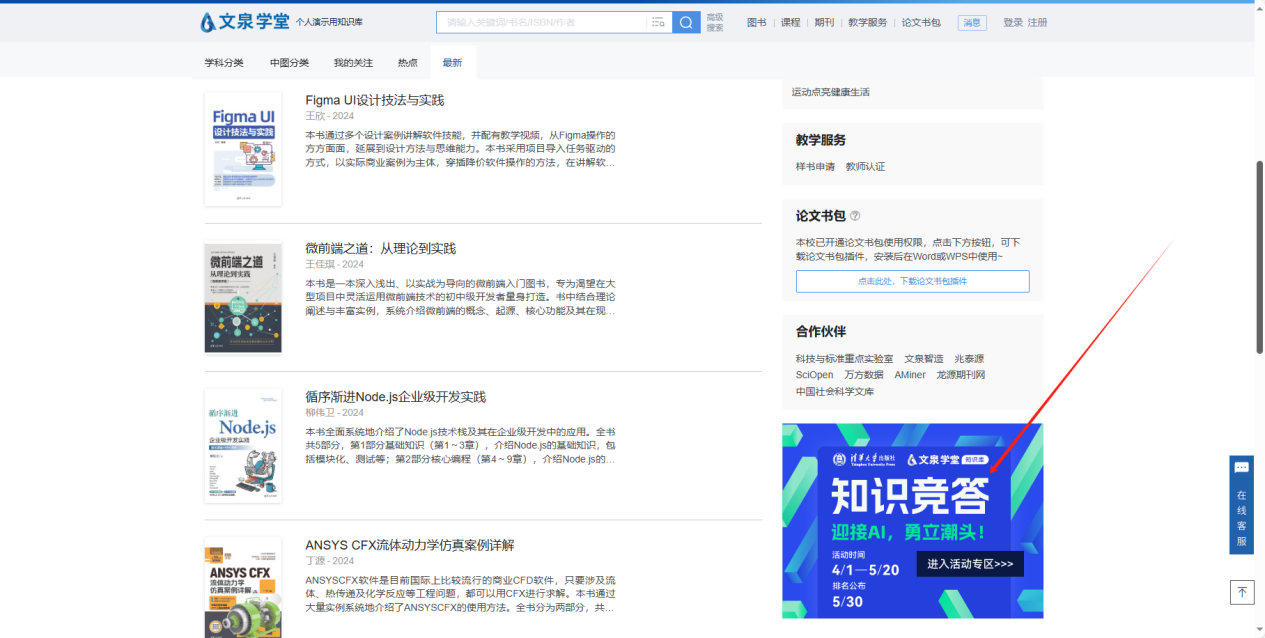The height and width of the screenshot is (638, 1265).
Task: Click the back-to-top arrow icon
Action: coord(1242,592)
